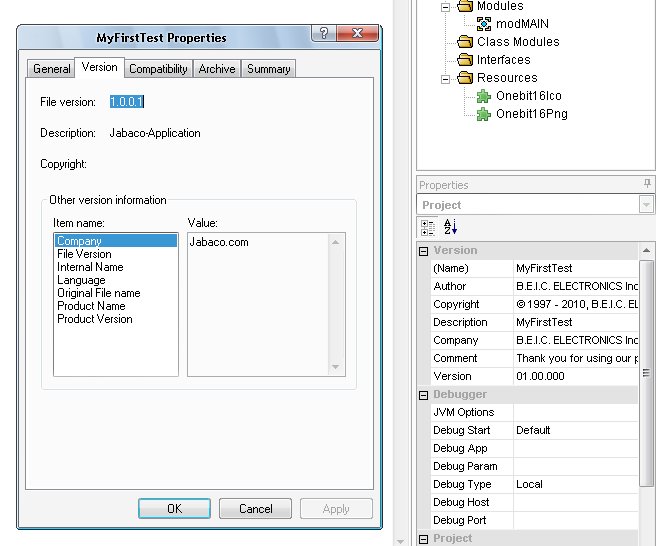This screenshot has width=656, height=546.
Task: Click the Cancel button
Action: (x=255, y=508)
